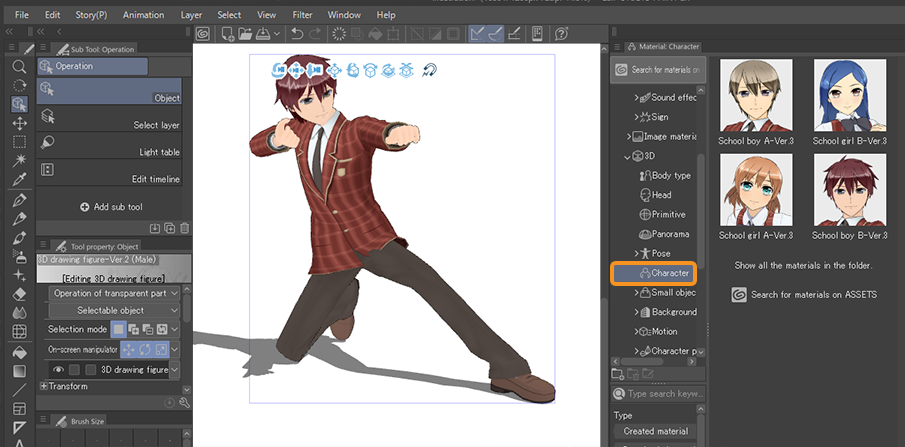Select the Edit timeline sub tool

click(x=110, y=172)
